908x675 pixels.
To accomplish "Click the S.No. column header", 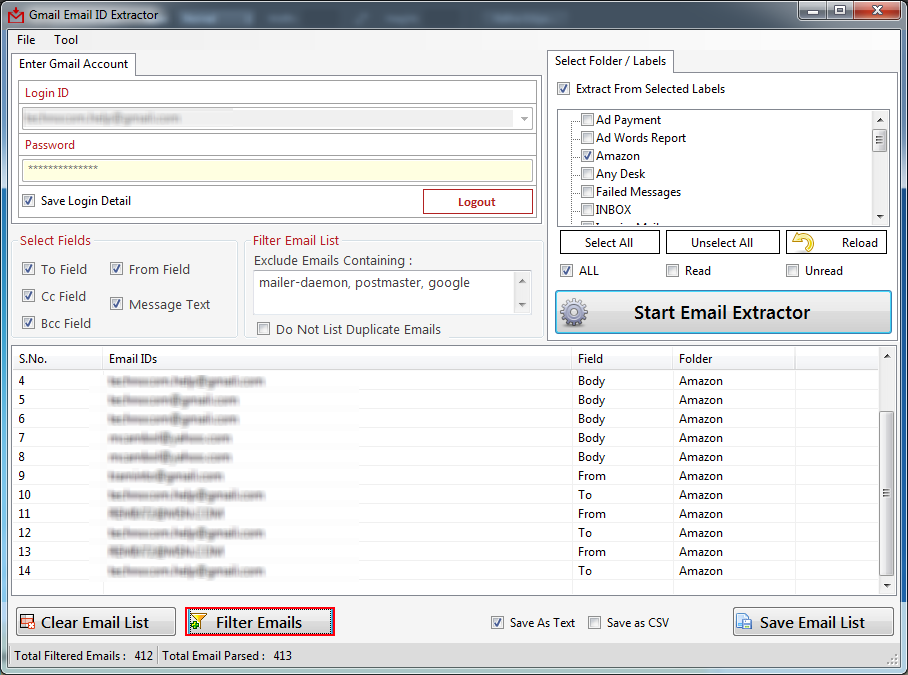I will click(58, 358).
